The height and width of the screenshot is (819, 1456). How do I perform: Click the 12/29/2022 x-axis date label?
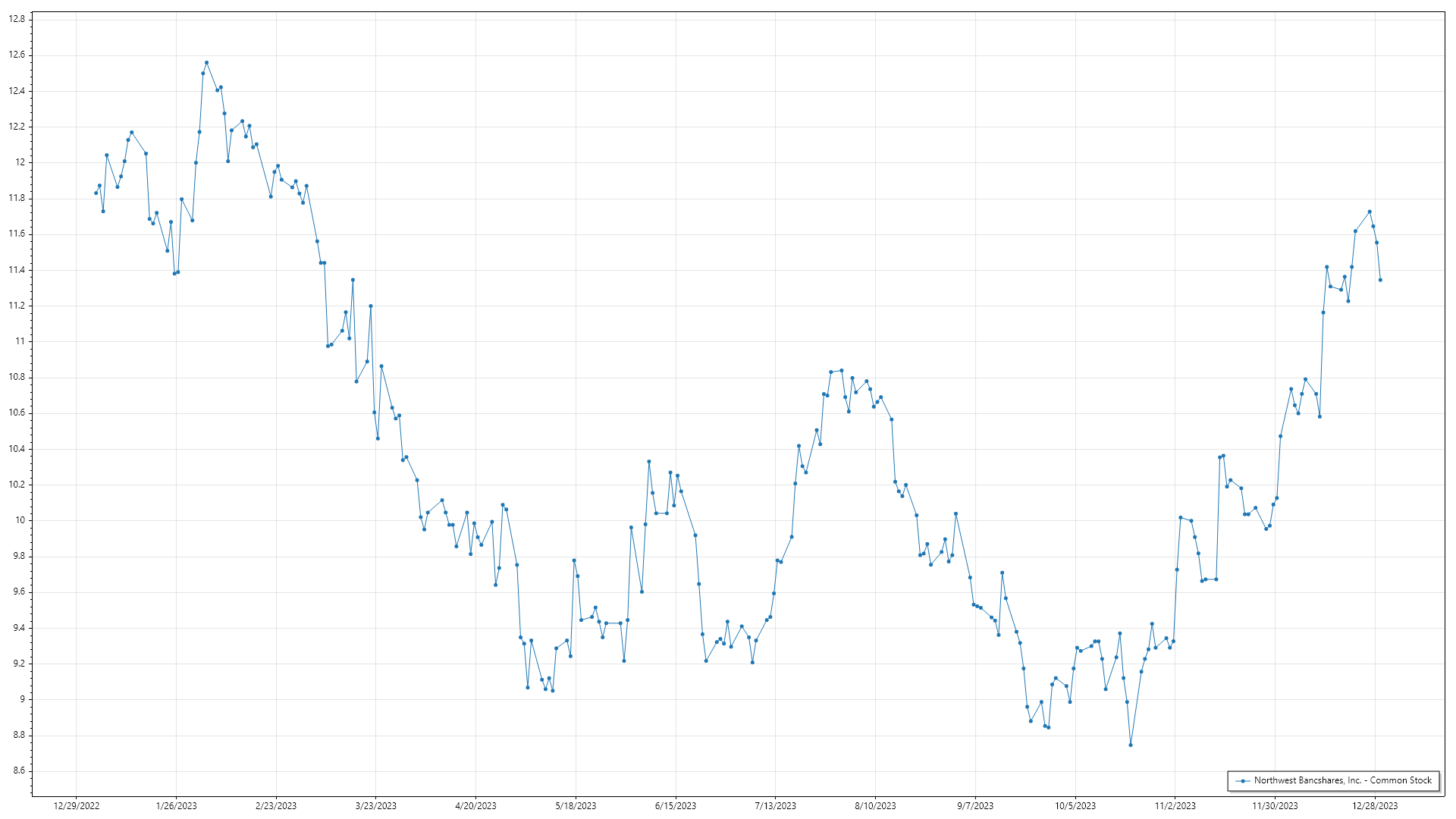(77, 806)
